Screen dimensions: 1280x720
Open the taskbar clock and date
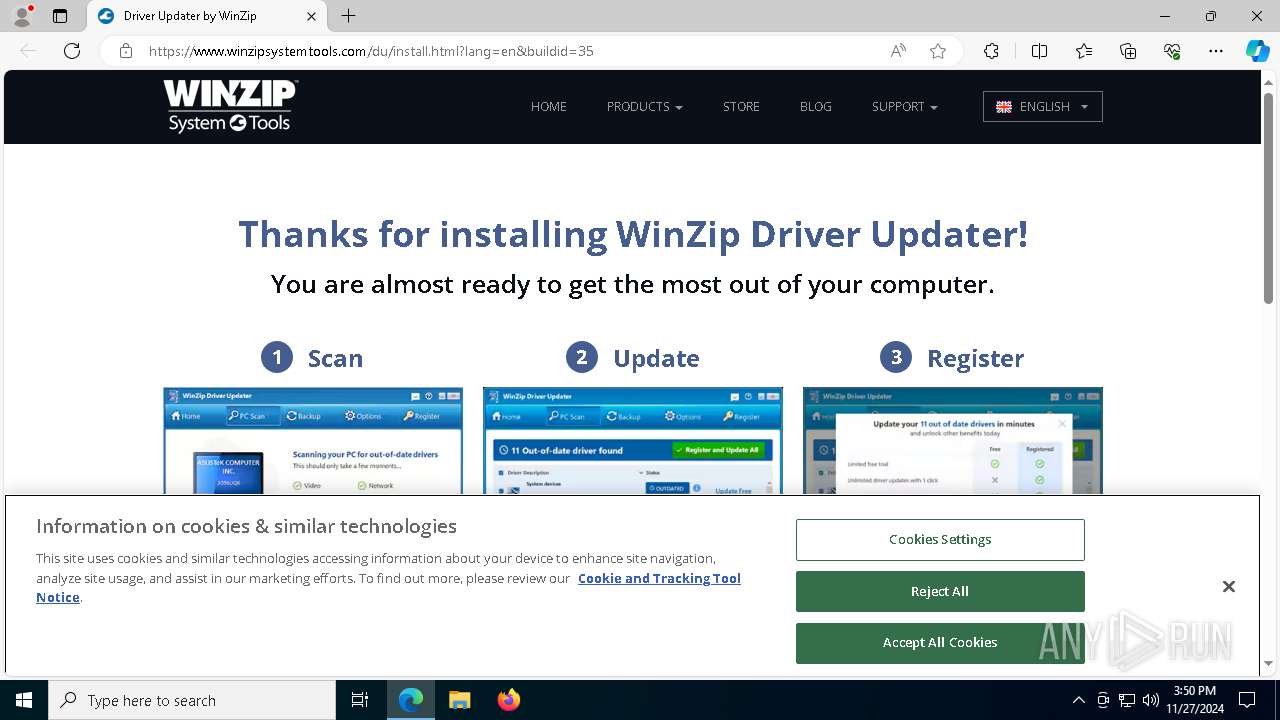point(1194,700)
